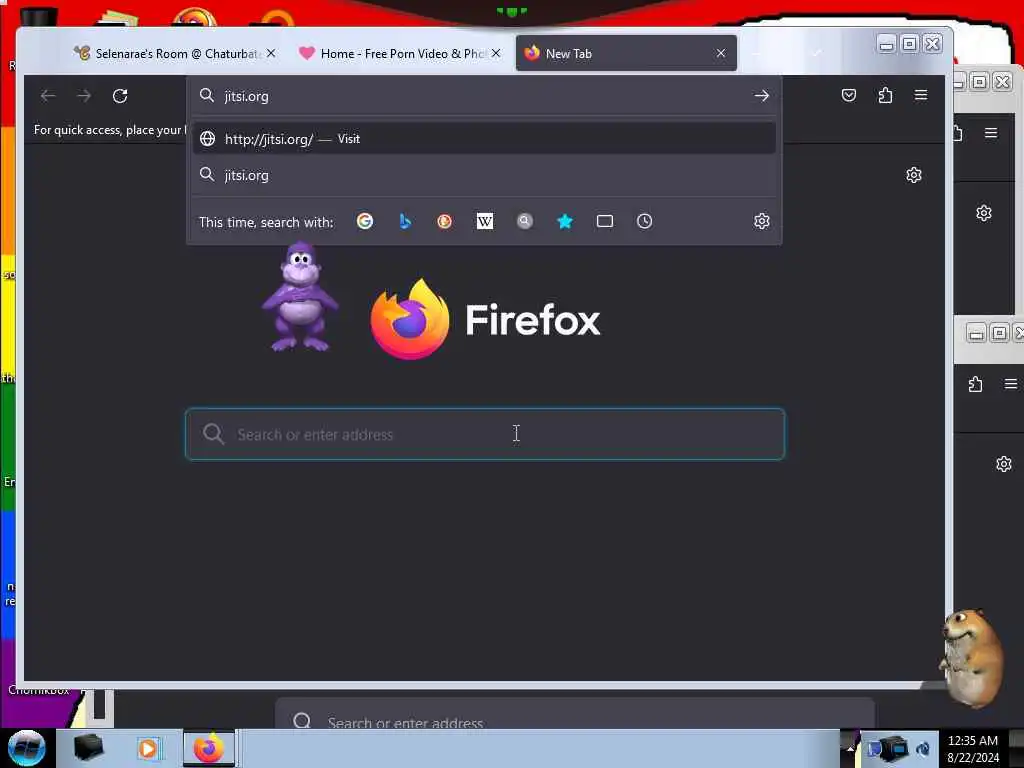
Task: Click the gear icon in second background window
Action: [x=984, y=214]
